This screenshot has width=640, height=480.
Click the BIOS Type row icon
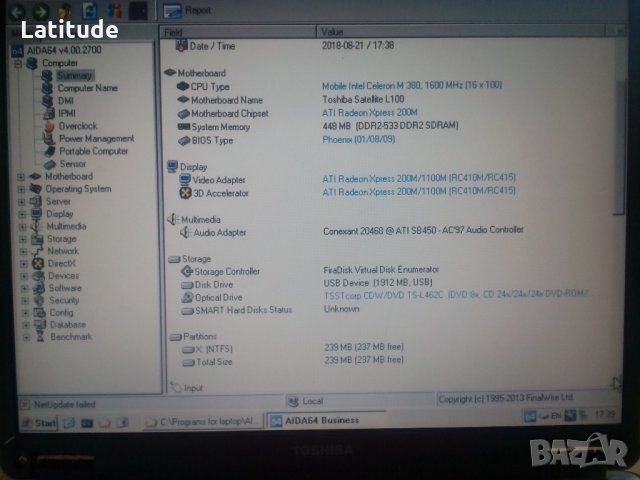click(184, 141)
